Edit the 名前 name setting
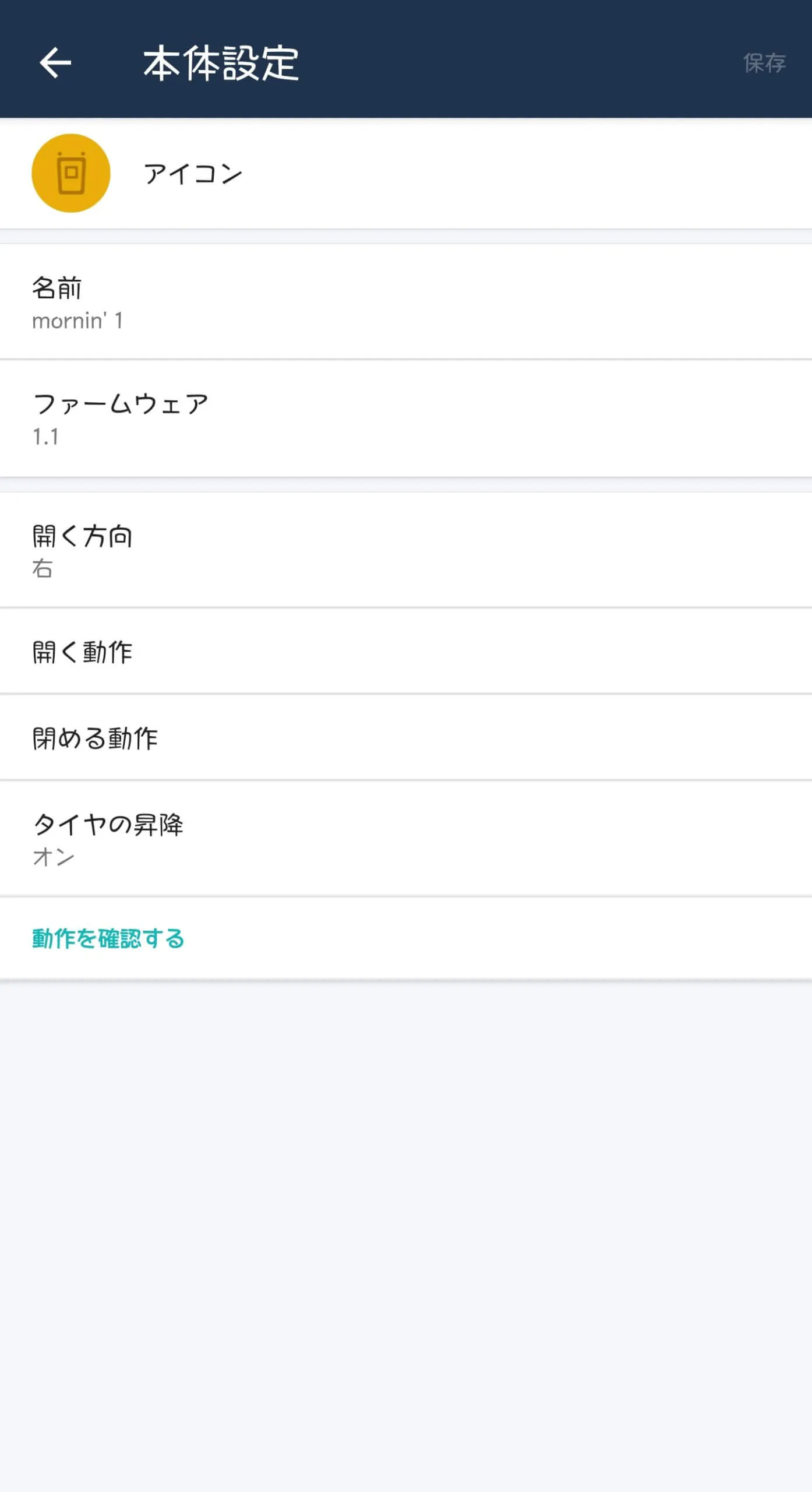This screenshot has width=812, height=1492. (406, 302)
